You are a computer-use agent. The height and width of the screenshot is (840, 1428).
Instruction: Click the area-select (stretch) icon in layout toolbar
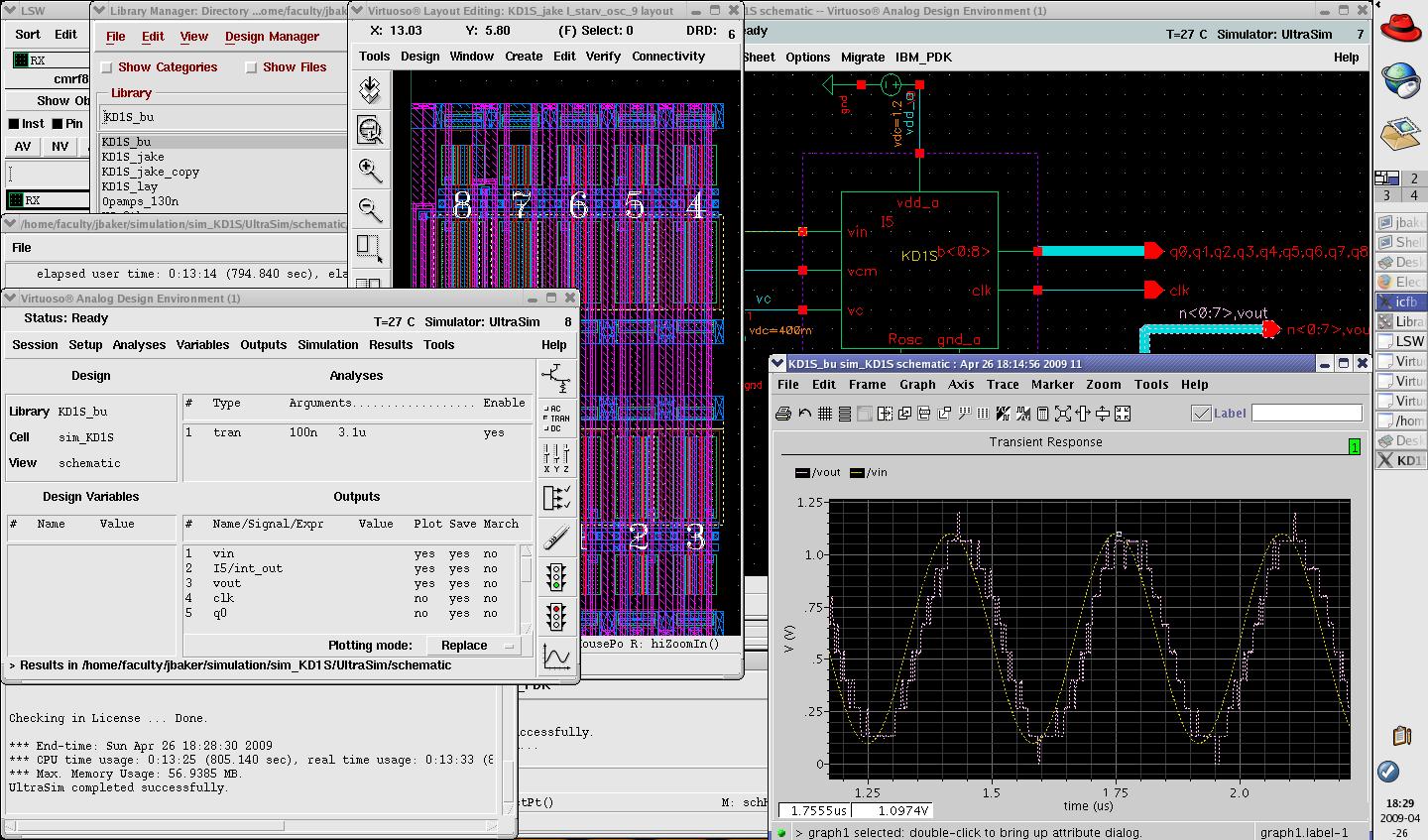pyautogui.click(x=370, y=248)
